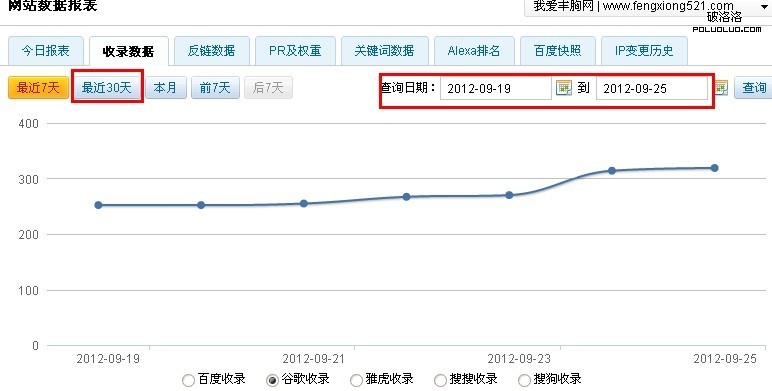Click the start date field 2012-09-19

(496, 89)
